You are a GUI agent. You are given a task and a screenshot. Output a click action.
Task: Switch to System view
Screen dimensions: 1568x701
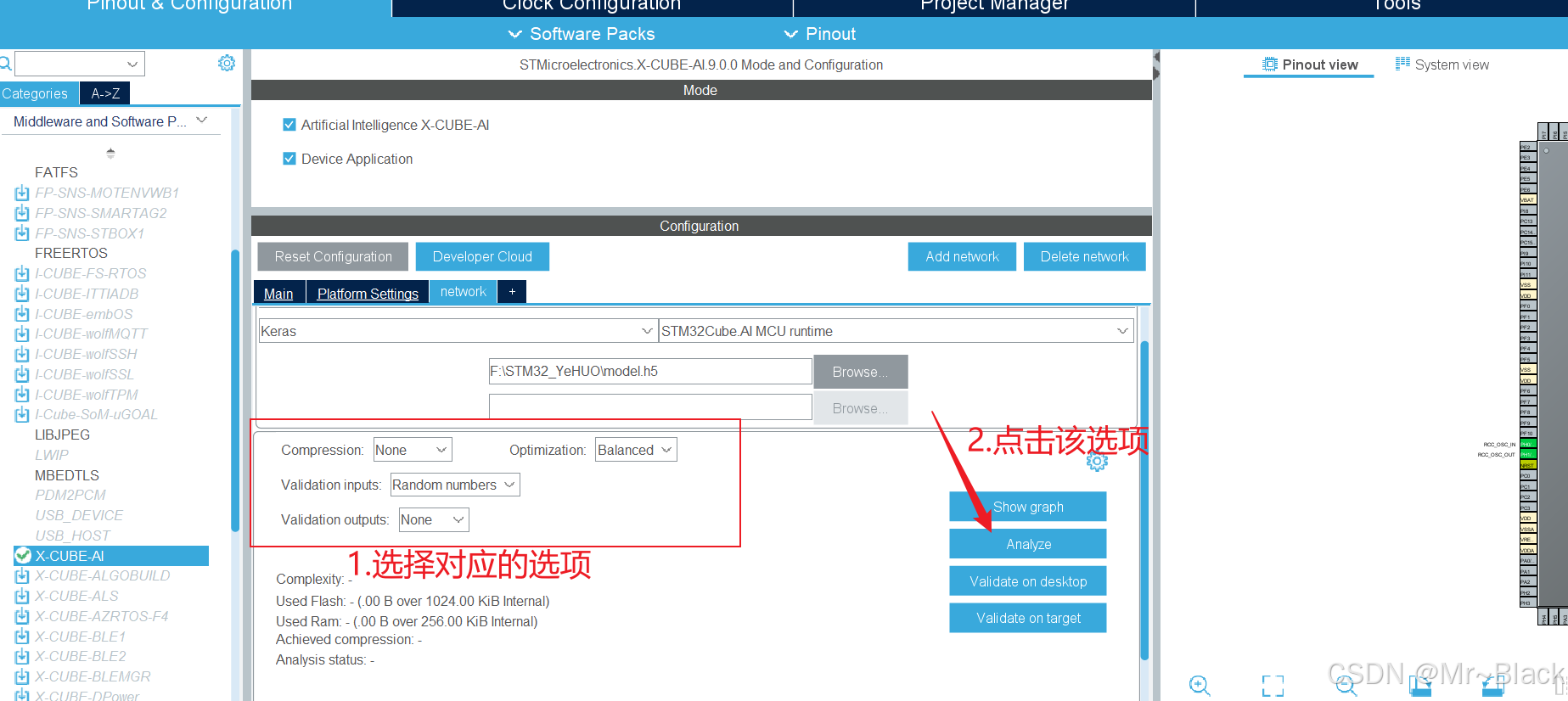pos(1442,64)
